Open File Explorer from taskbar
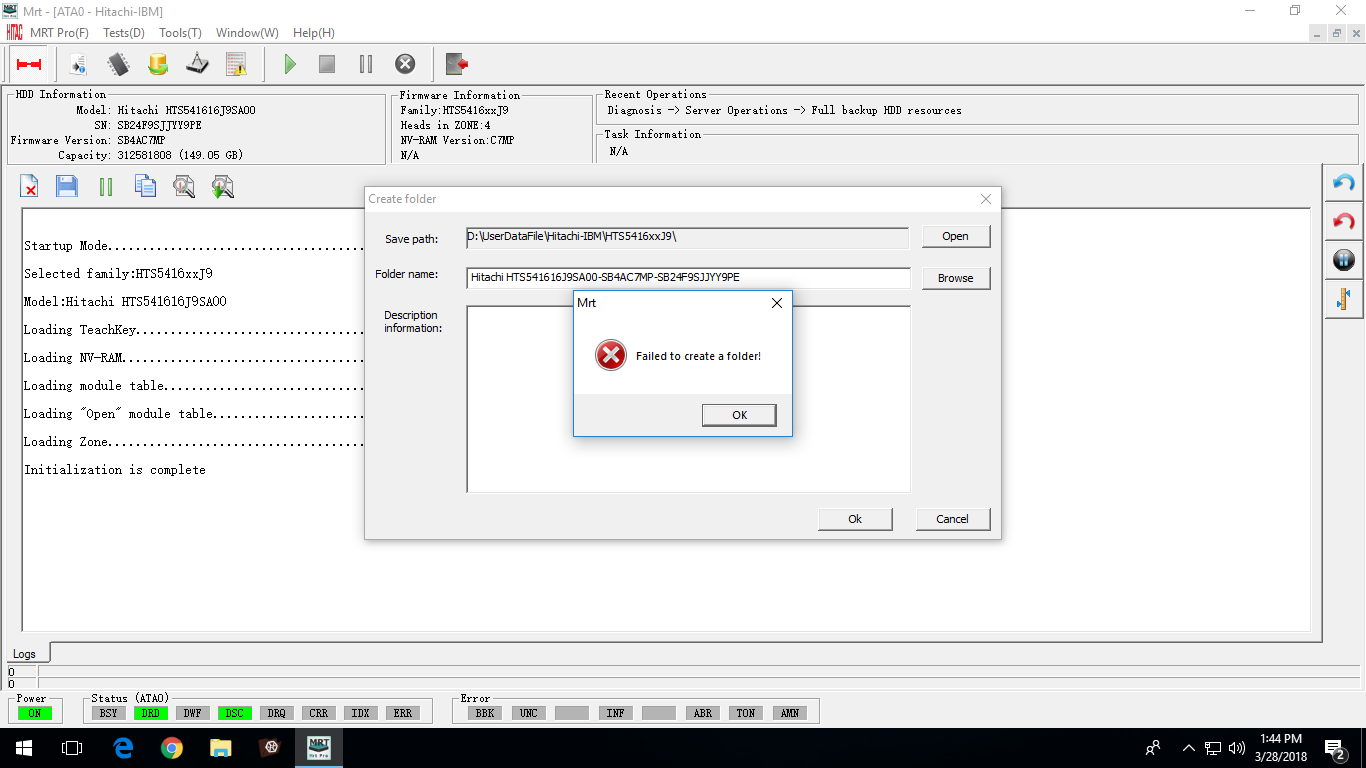Screen dimensions: 1366x768 pos(220,747)
